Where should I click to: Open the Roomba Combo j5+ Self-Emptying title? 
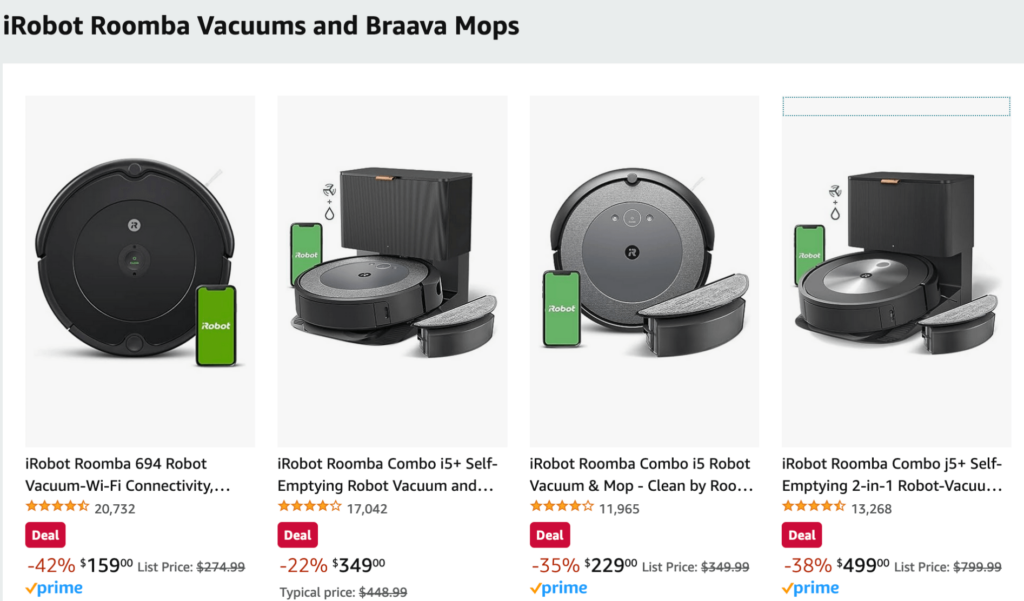pos(892,474)
